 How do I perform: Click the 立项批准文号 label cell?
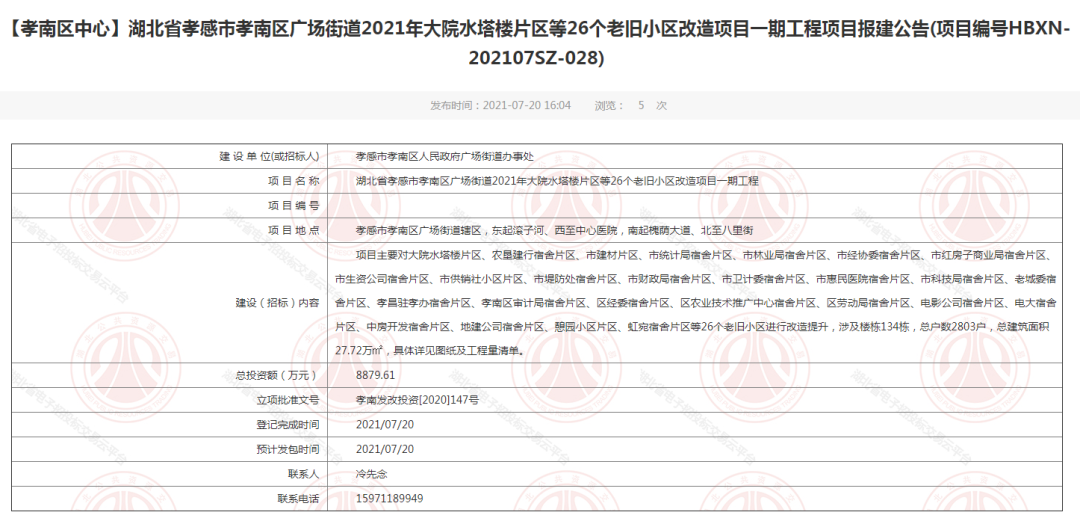285,399
